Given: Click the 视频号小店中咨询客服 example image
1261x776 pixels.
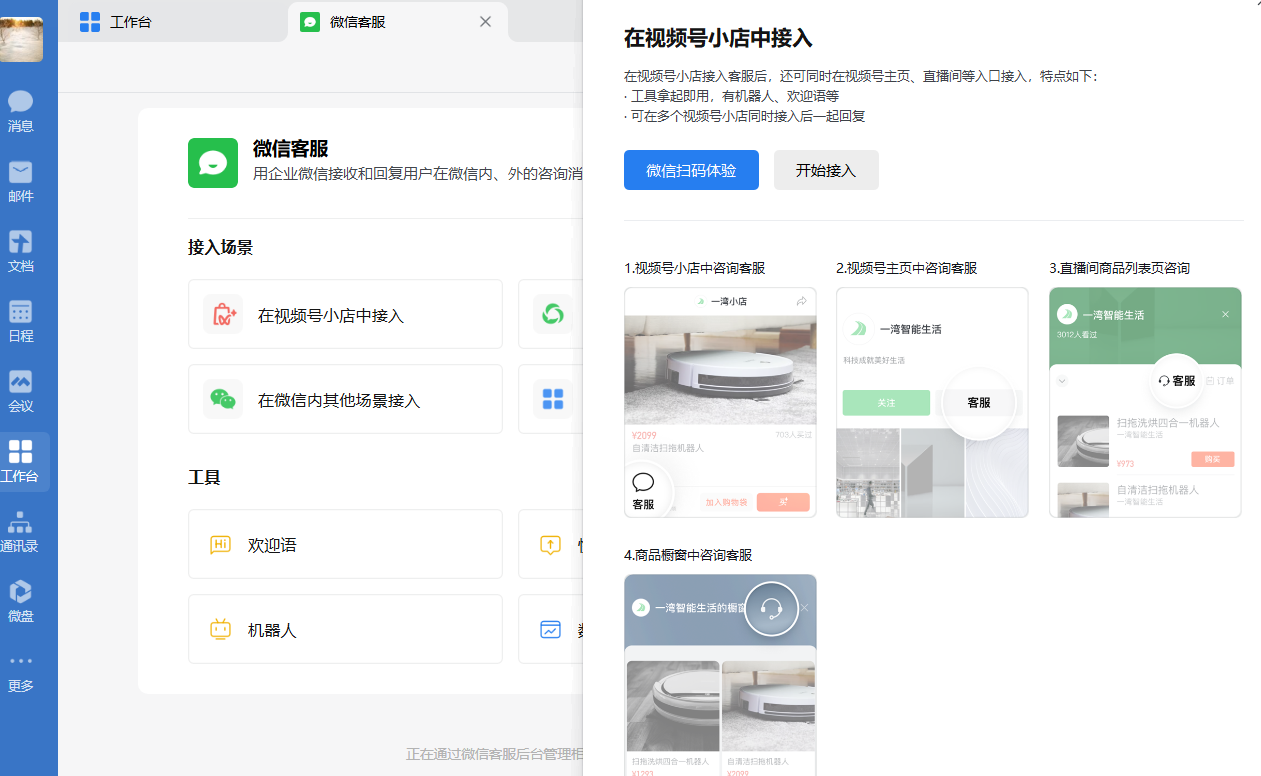Looking at the screenshot, I should pos(720,402).
